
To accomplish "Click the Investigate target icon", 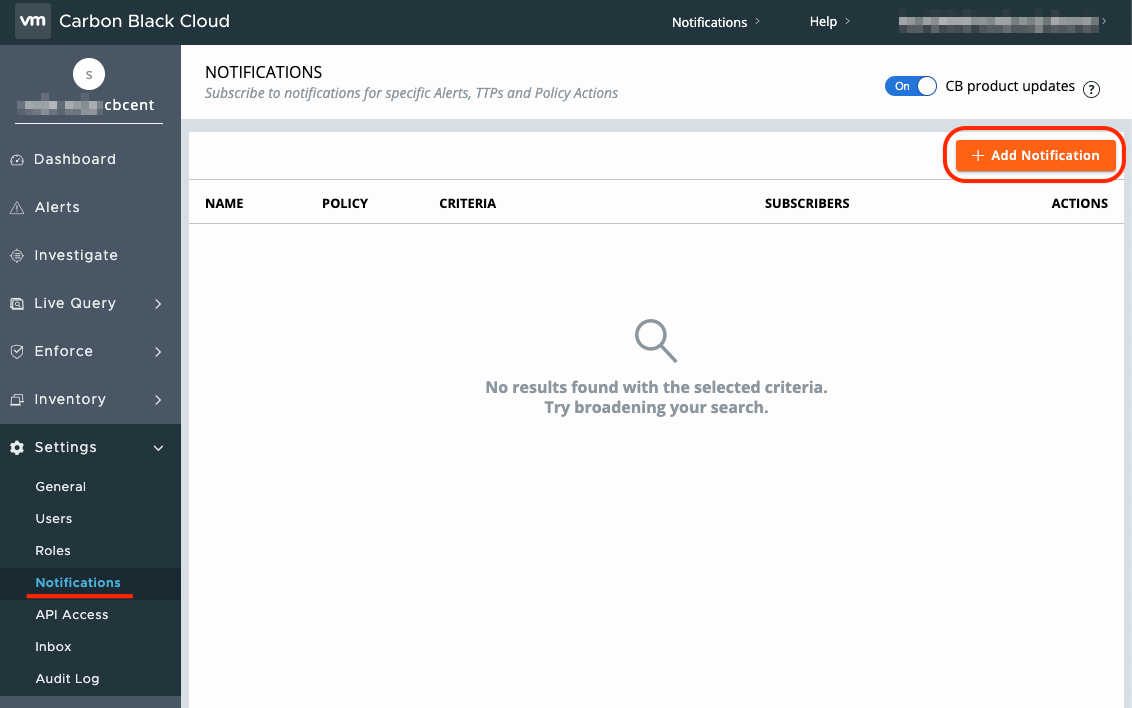I will tap(17, 255).
